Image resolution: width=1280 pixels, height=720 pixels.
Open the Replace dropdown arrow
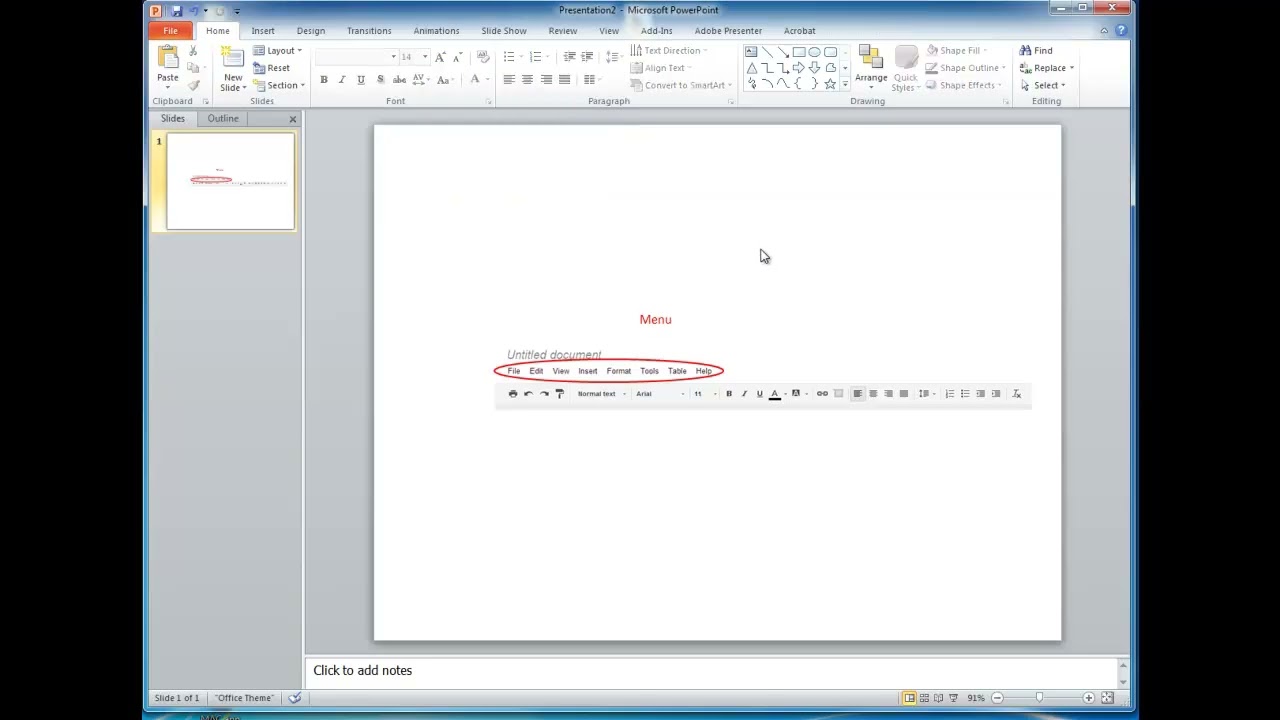[1071, 68]
